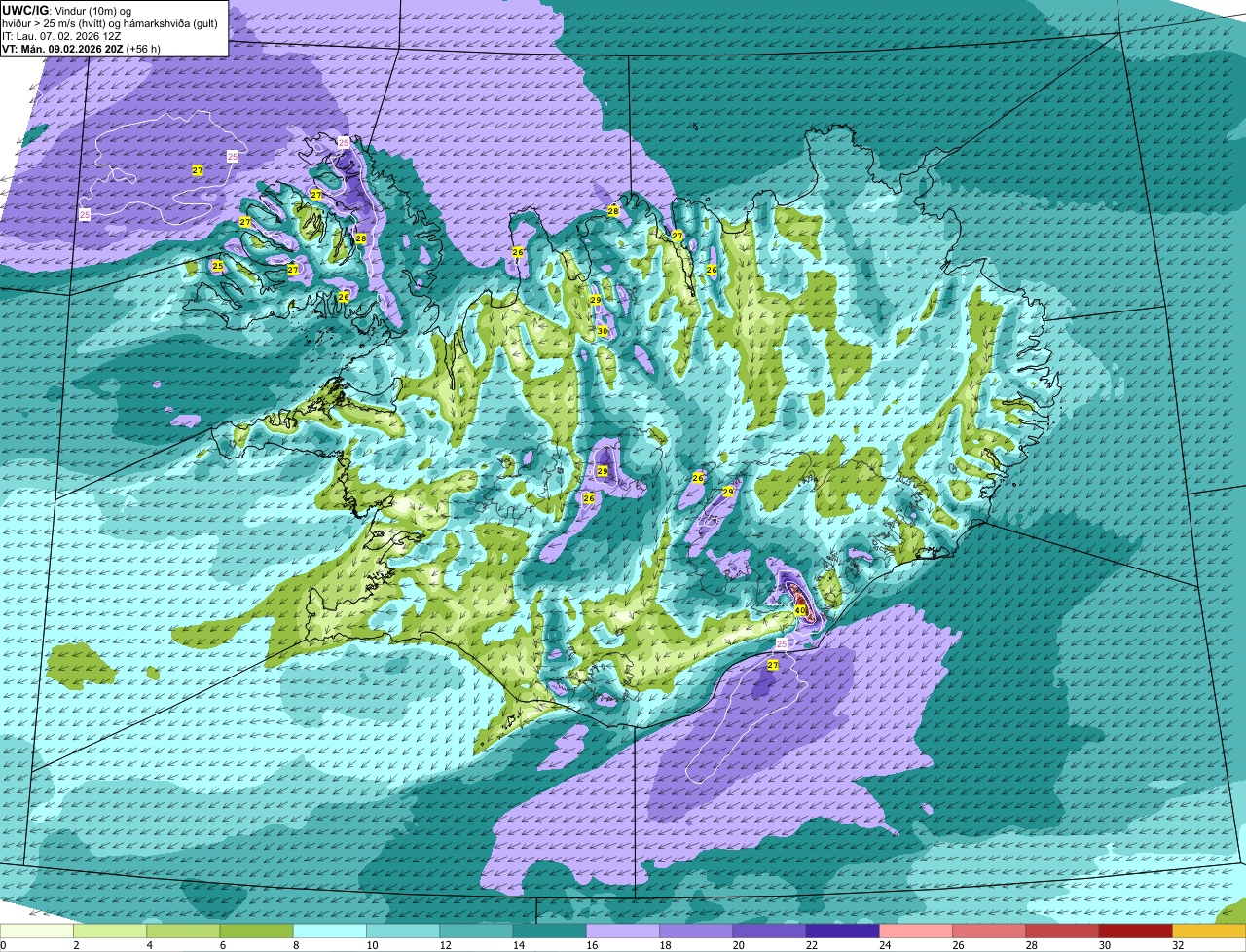Select the yellow legend swatch above 32 m/s
Image resolution: width=1246 pixels, height=952 pixels.
pos(1209,932)
